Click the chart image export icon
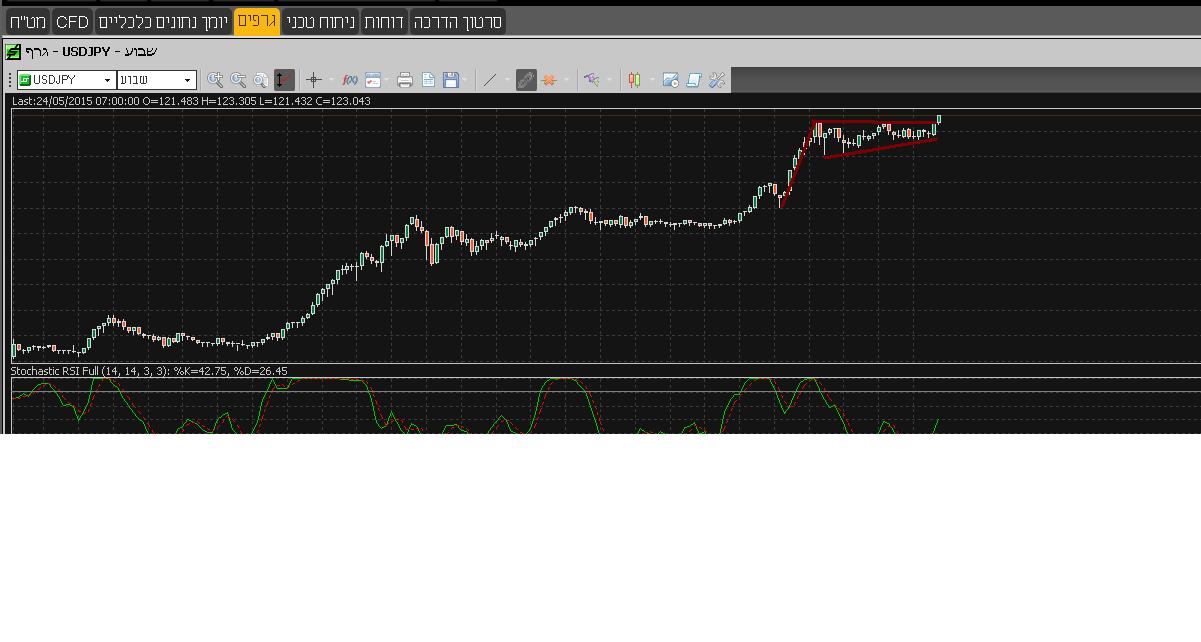This screenshot has width=1201, height=642. point(670,80)
